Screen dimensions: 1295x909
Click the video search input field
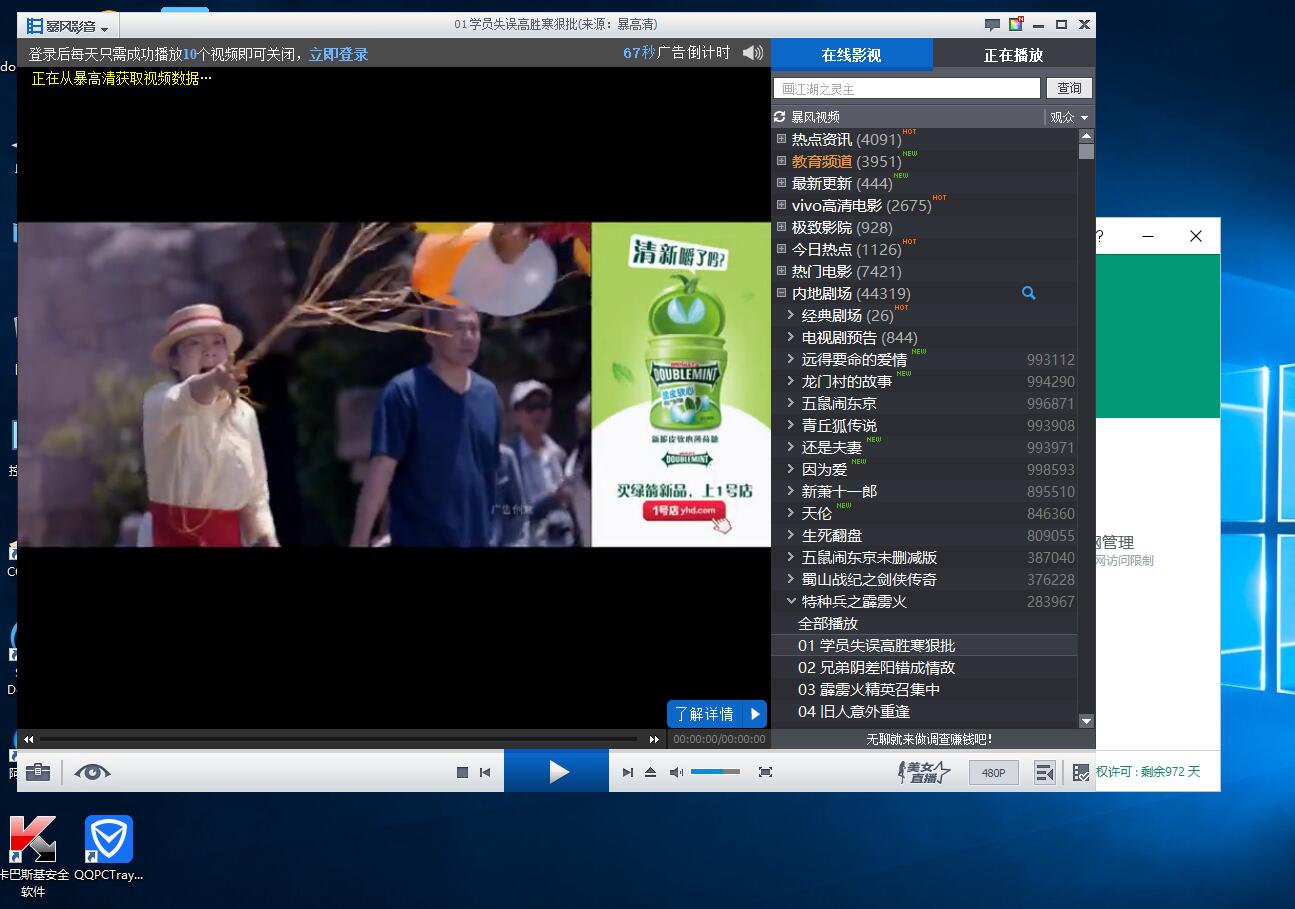click(907, 89)
